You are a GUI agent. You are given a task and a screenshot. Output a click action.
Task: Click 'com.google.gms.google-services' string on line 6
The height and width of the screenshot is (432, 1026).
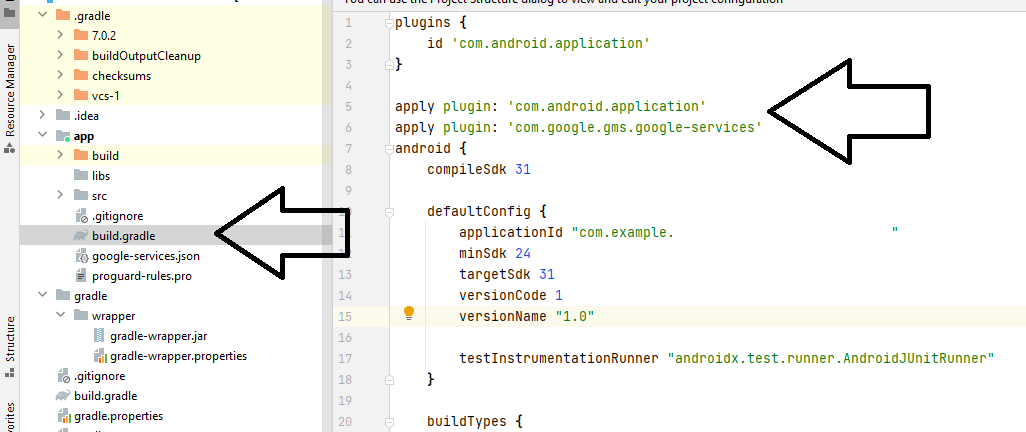click(635, 128)
